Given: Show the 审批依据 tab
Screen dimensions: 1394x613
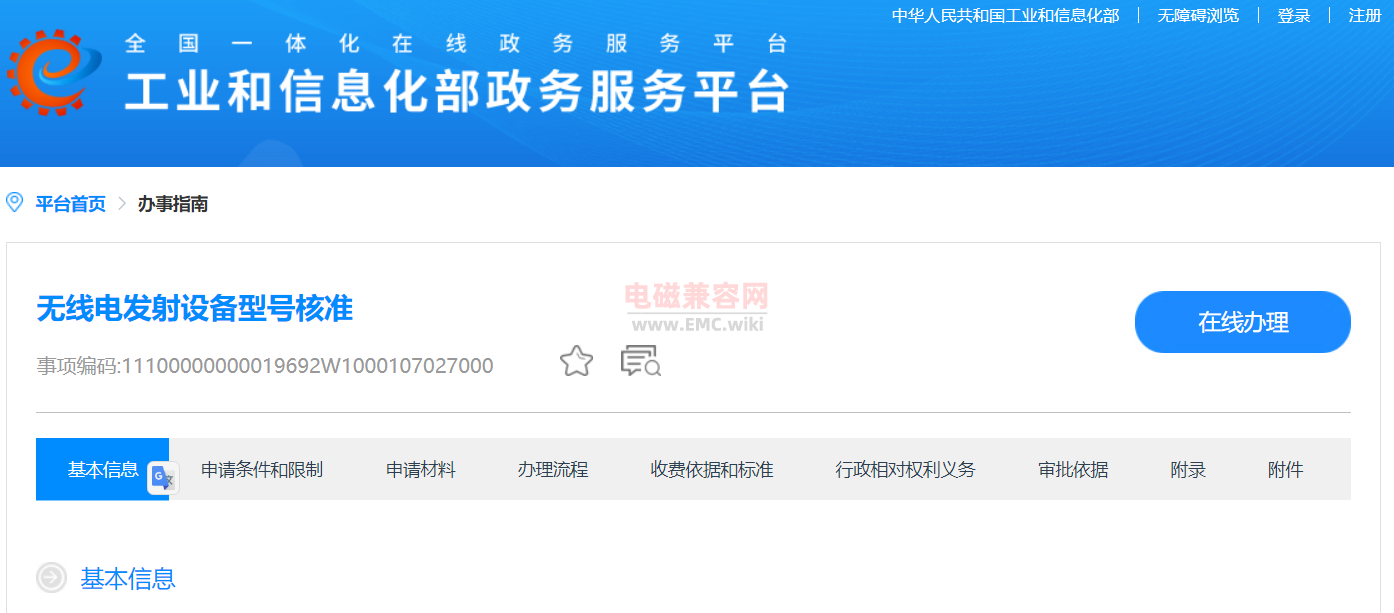Looking at the screenshot, I should pyautogui.click(x=1073, y=469).
